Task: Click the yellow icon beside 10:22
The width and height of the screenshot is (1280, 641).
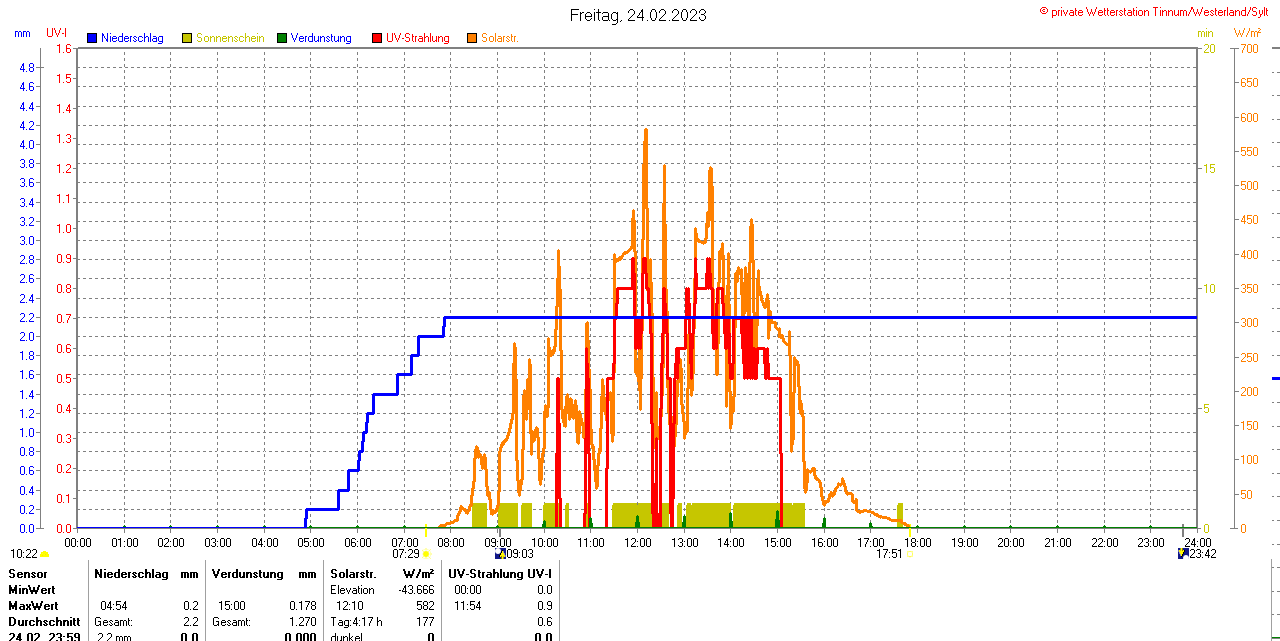Action: click(x=45, y=554)
